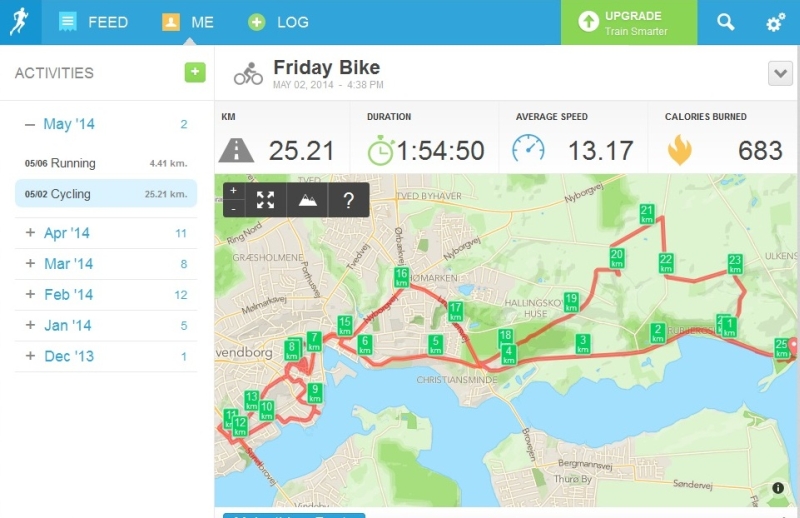Switch map to terrain mountain icon
The width and height of the screenshot is (800, 518).
pyautogui.click(x=307, y=200)
